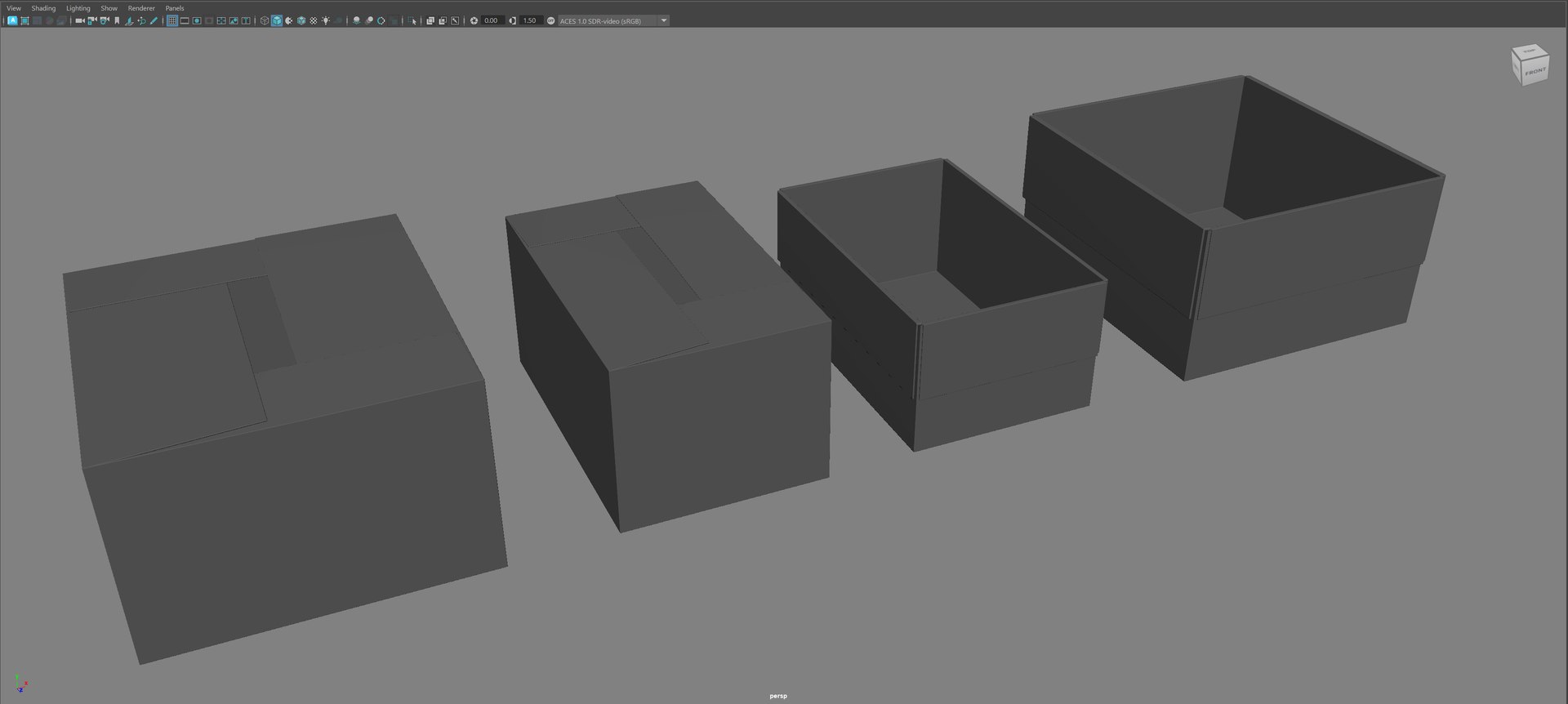
Task: Open the Shading menu
Action: (43, 8)
